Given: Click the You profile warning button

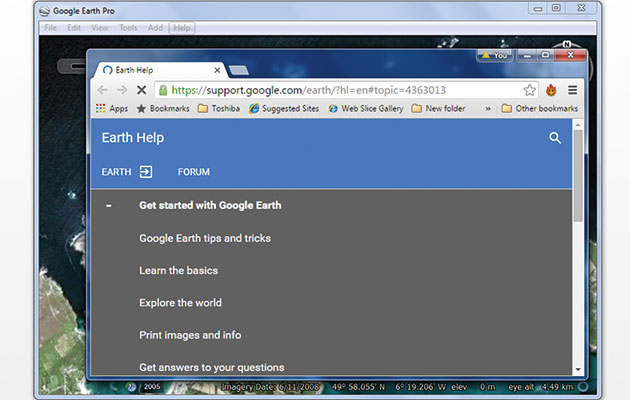Looking at the screenshot, I should pyautogui.click(x=495, y=55).
